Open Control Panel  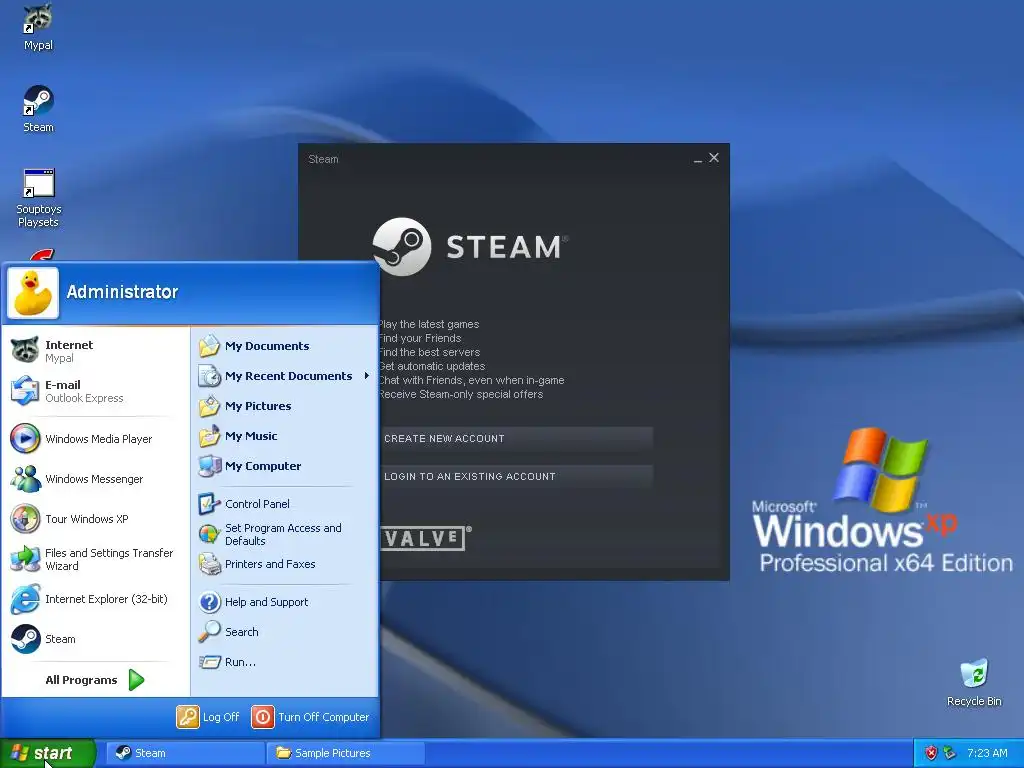coord(285,504)
